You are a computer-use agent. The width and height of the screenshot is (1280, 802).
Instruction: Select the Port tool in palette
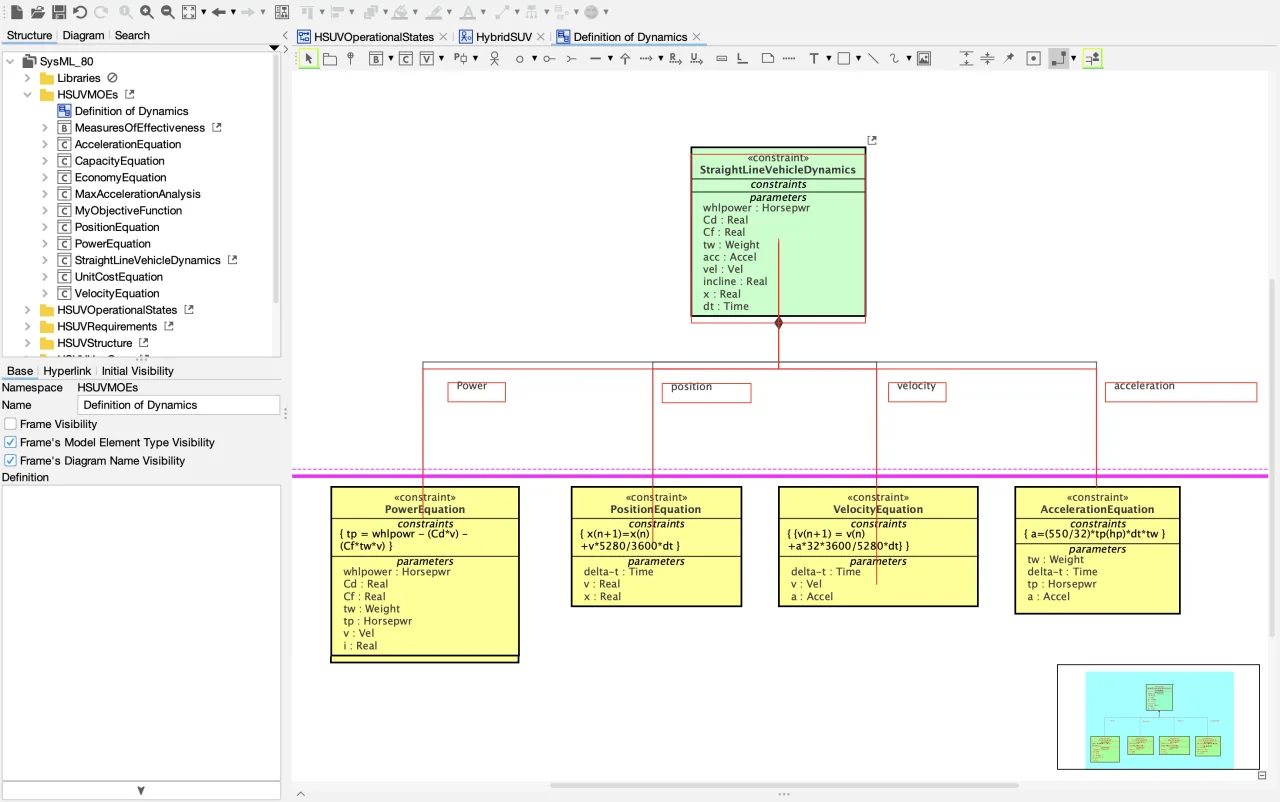coord(460,59)
